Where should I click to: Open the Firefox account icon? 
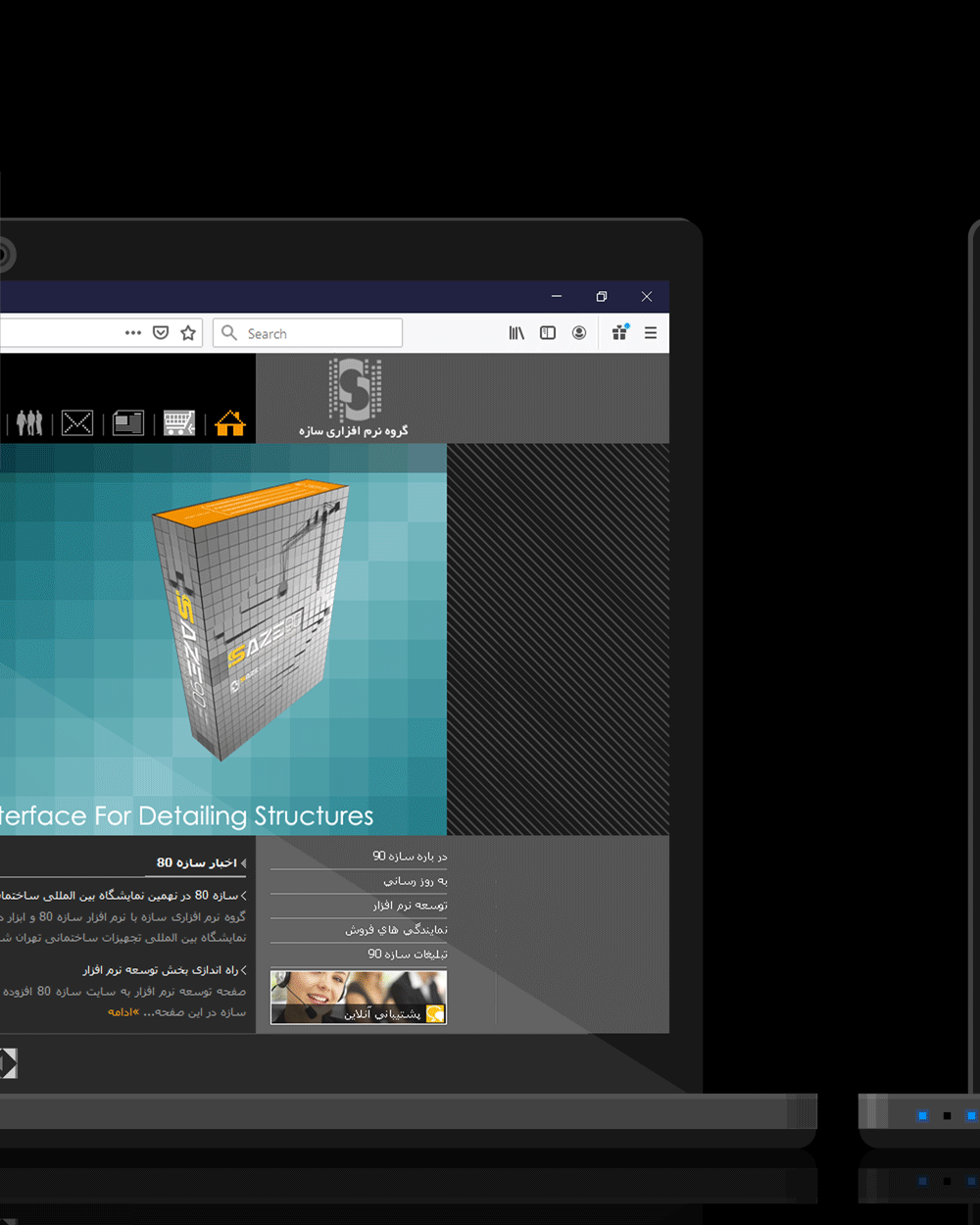click(579, 333)
